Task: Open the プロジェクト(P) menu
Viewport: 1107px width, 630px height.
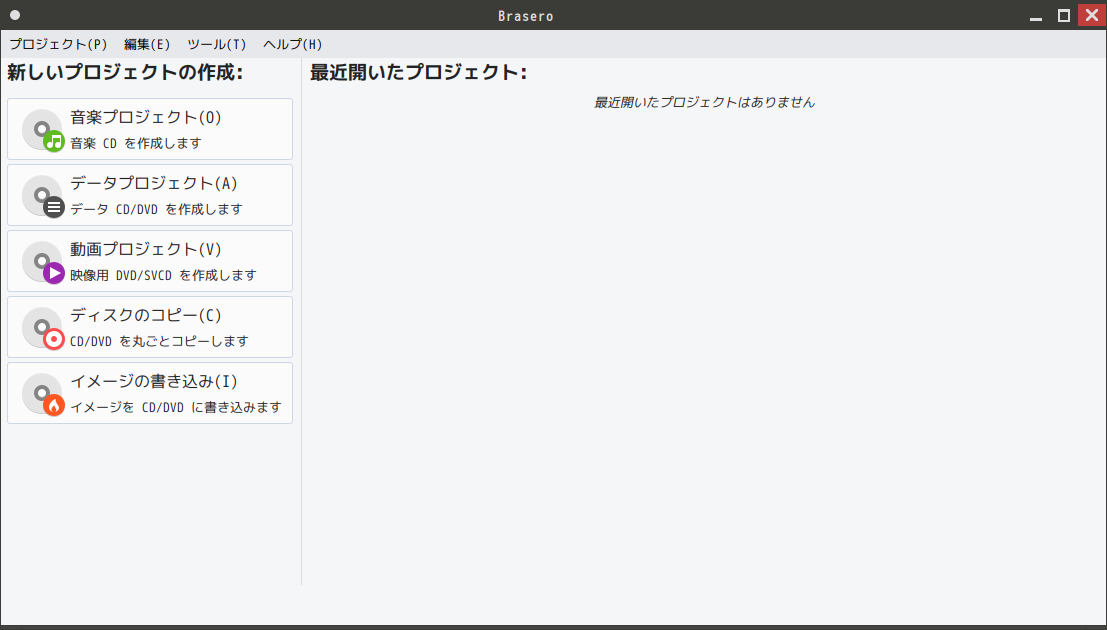Action: tap(58, 44)
